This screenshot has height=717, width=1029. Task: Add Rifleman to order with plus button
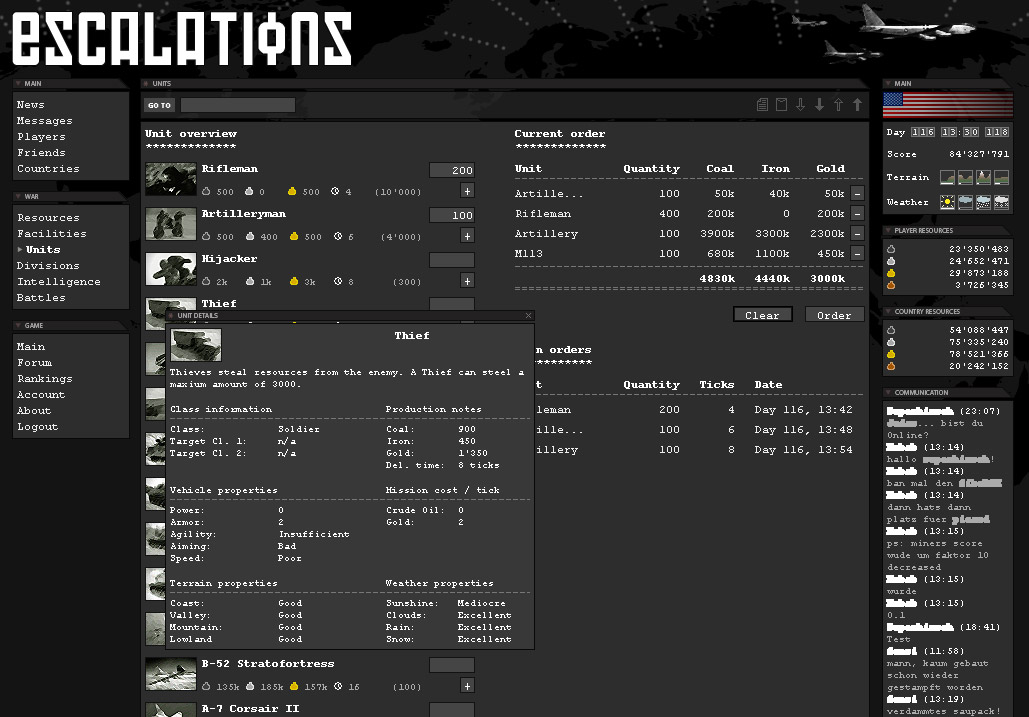[x=467, y=191]
